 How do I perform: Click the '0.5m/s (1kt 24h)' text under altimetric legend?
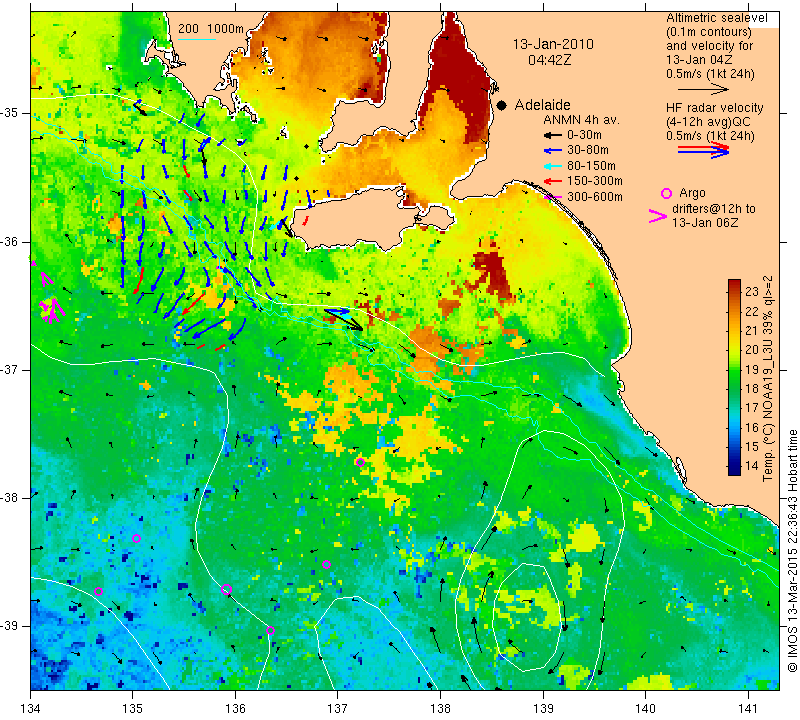[710, 74]
